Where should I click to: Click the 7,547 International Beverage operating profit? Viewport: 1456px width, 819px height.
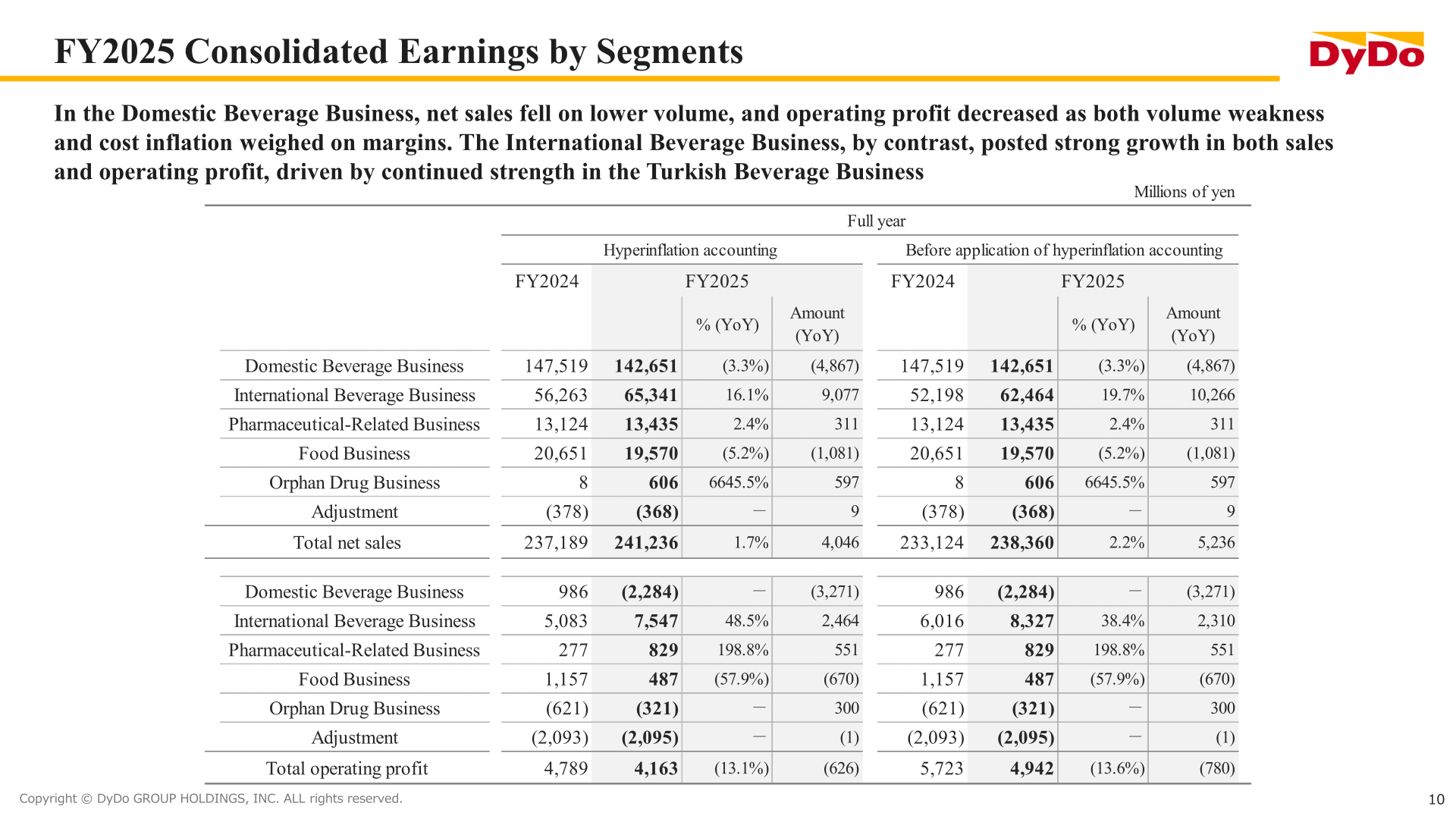[656, 621]
